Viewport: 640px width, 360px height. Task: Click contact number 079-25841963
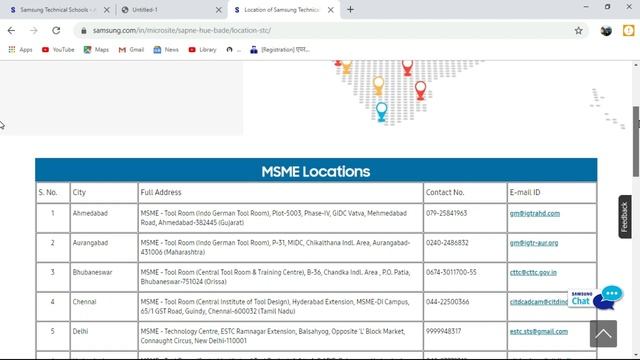446,213
